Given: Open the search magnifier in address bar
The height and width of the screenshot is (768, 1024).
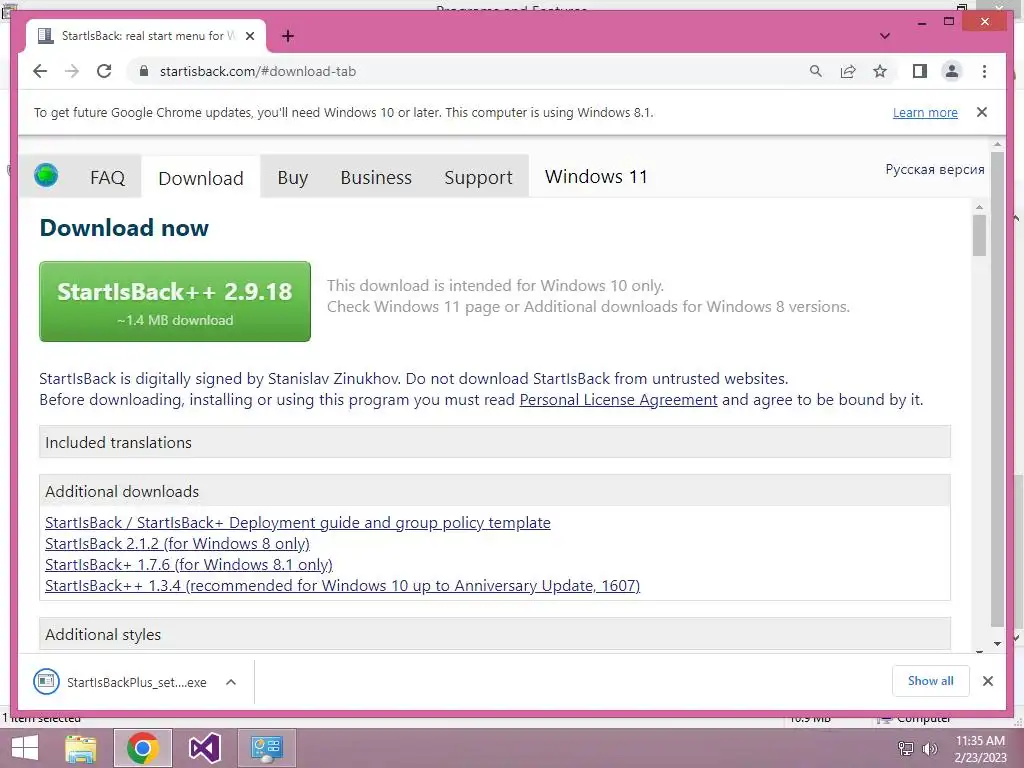Looking at the screenshot, I should pyautogui.click(x=815, y=71).
